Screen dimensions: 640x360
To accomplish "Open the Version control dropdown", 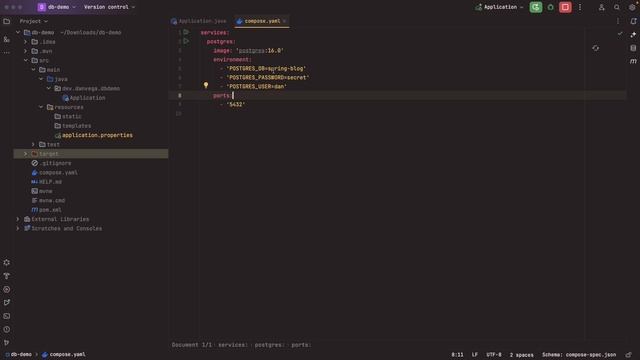I will [109, 7].
